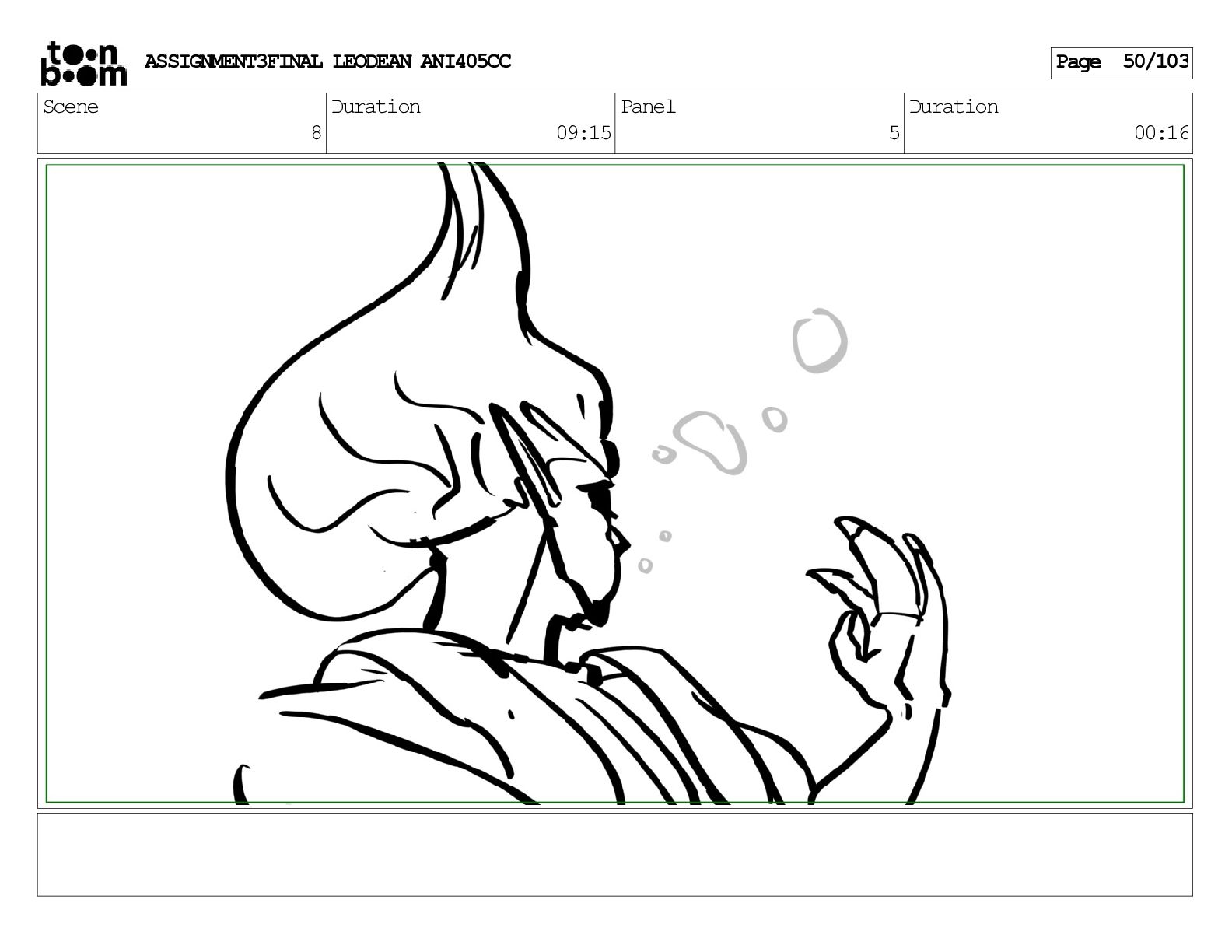Click the storyboard panel drawing
The image size is (1232, 952).
(x=614, y=483)
